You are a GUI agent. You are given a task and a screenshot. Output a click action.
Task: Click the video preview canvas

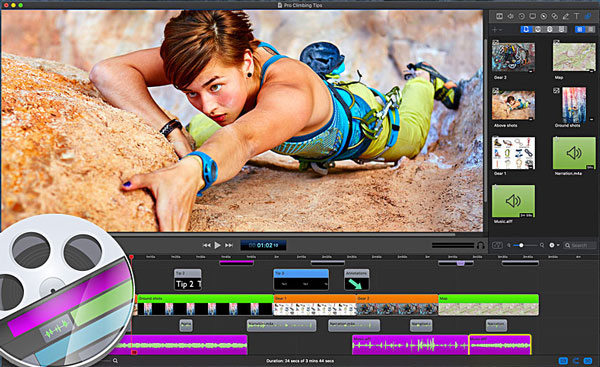click(242, 121)
